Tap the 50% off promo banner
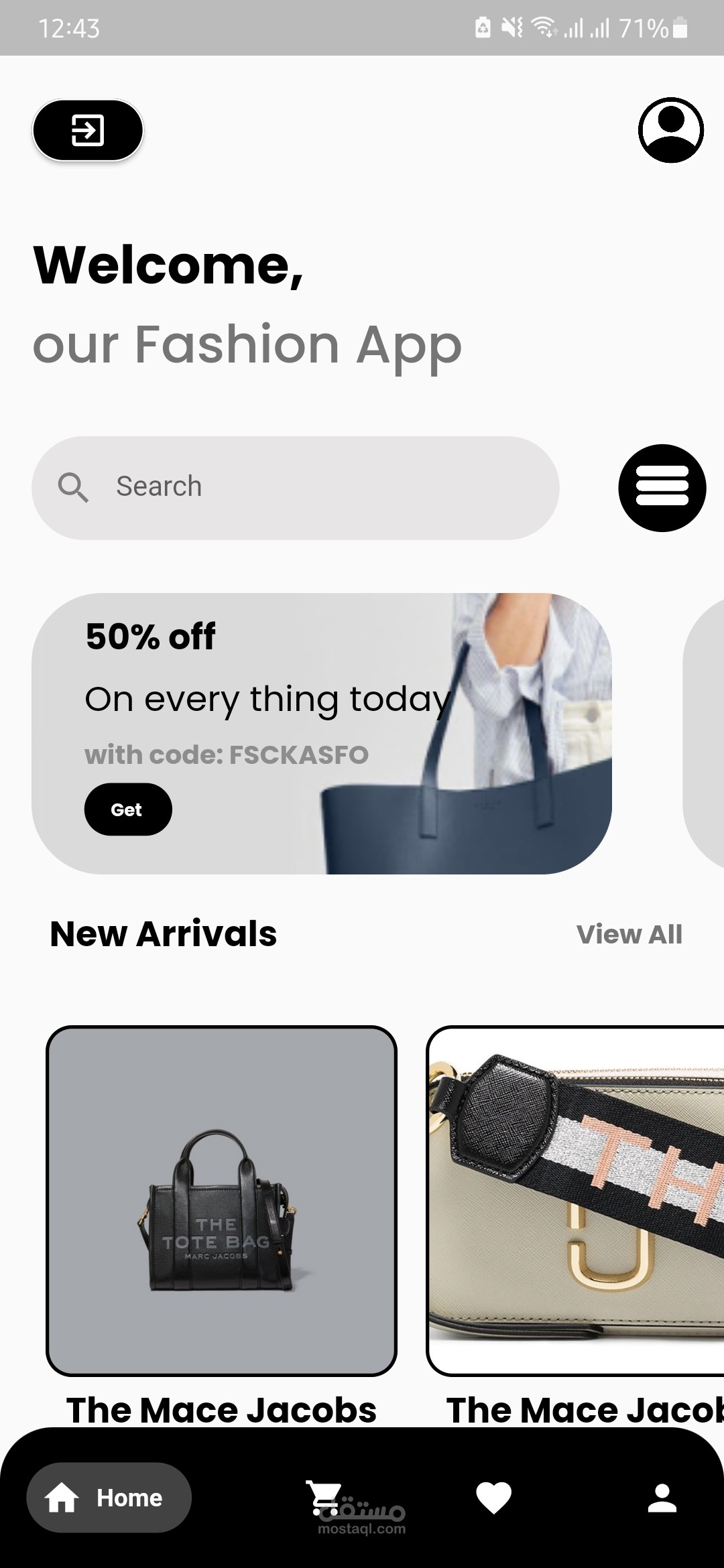 click(322, 734)
